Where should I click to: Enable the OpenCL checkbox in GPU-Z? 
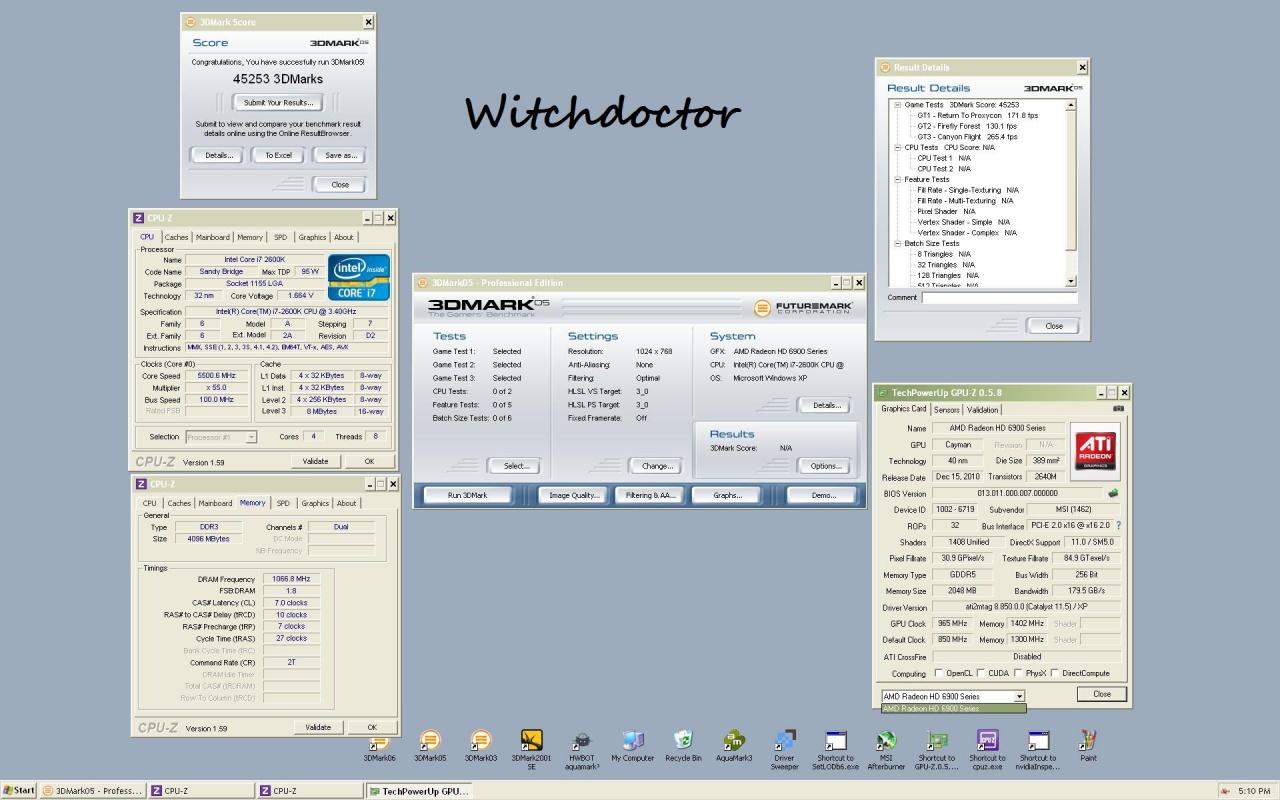click(x=939, y=673)
